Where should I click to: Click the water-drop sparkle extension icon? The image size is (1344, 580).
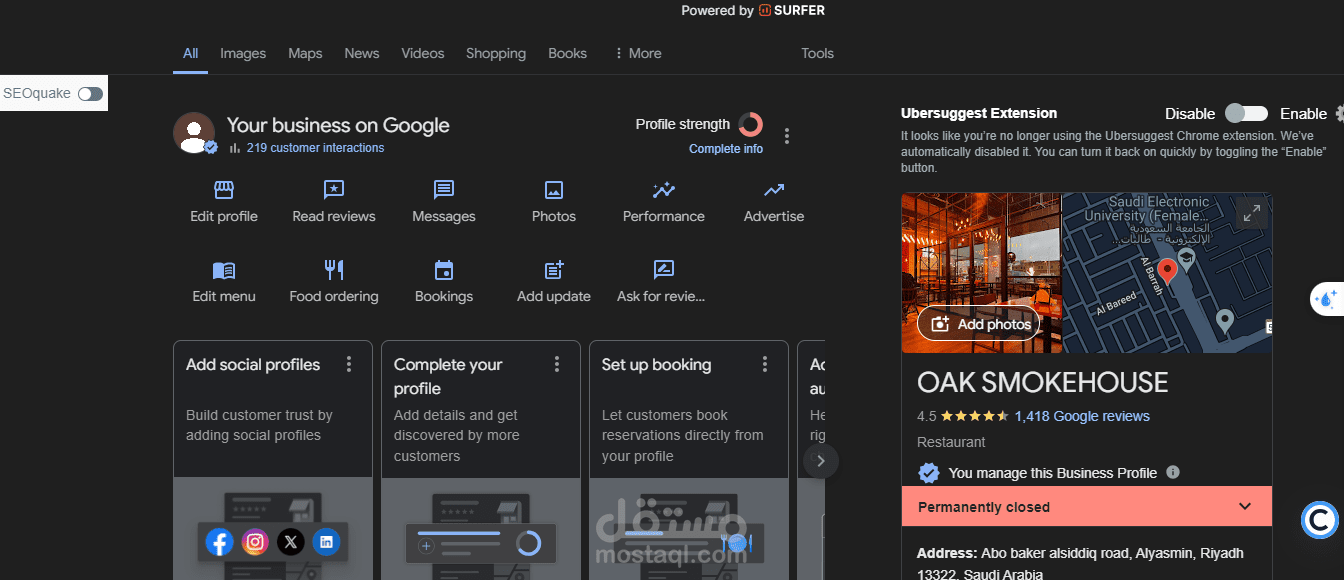(1327, 298)
